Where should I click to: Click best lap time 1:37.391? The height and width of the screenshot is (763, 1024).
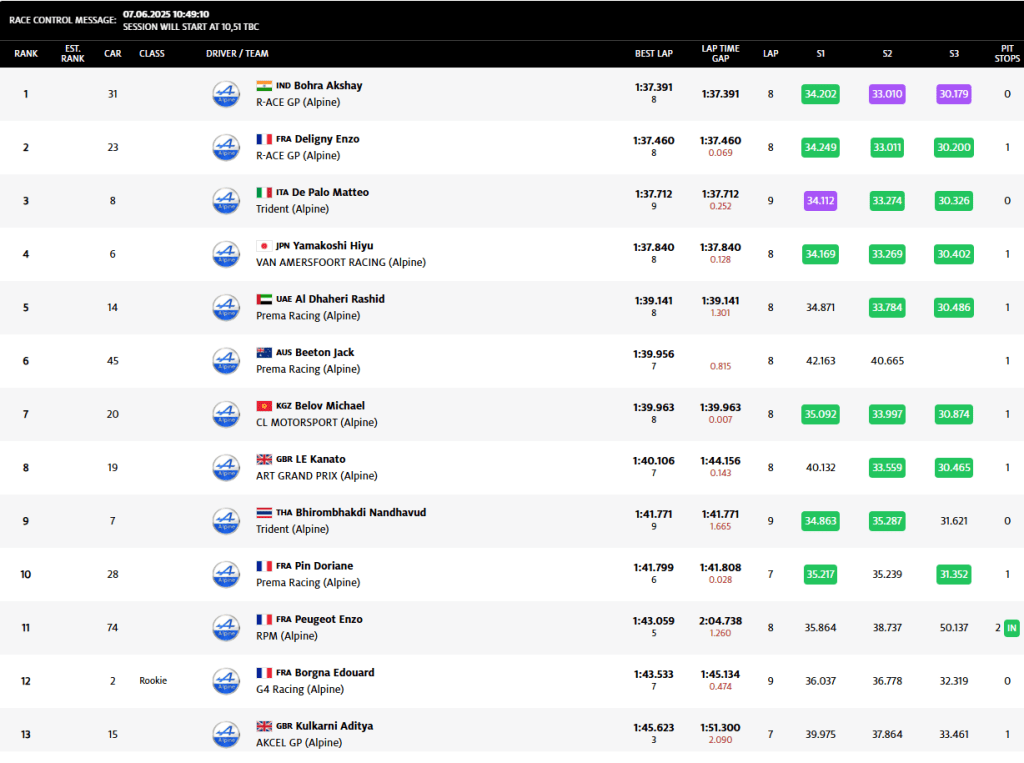(x=654, y=88)
